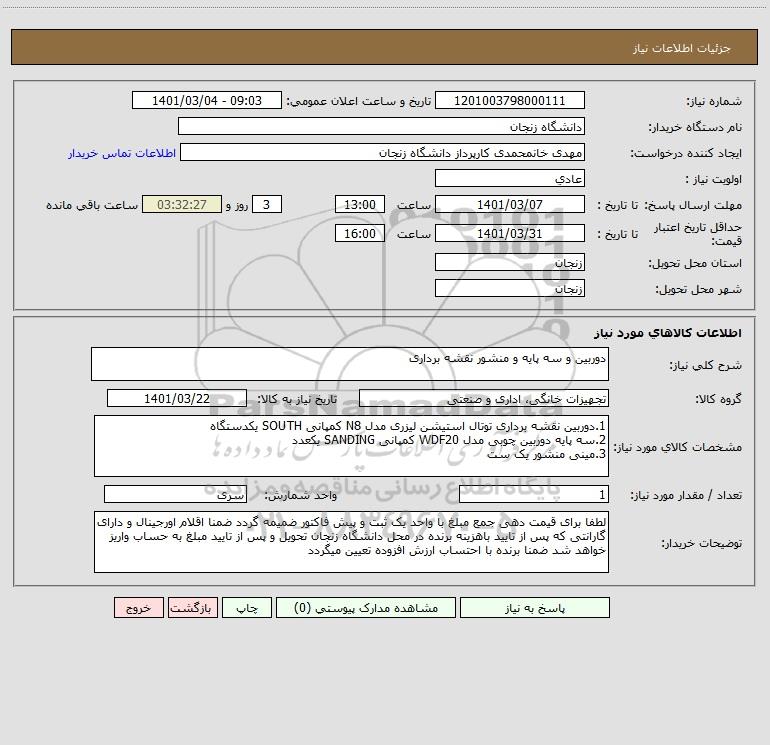
Task: Click the واحد شمارش label
Action: [301, 495]
